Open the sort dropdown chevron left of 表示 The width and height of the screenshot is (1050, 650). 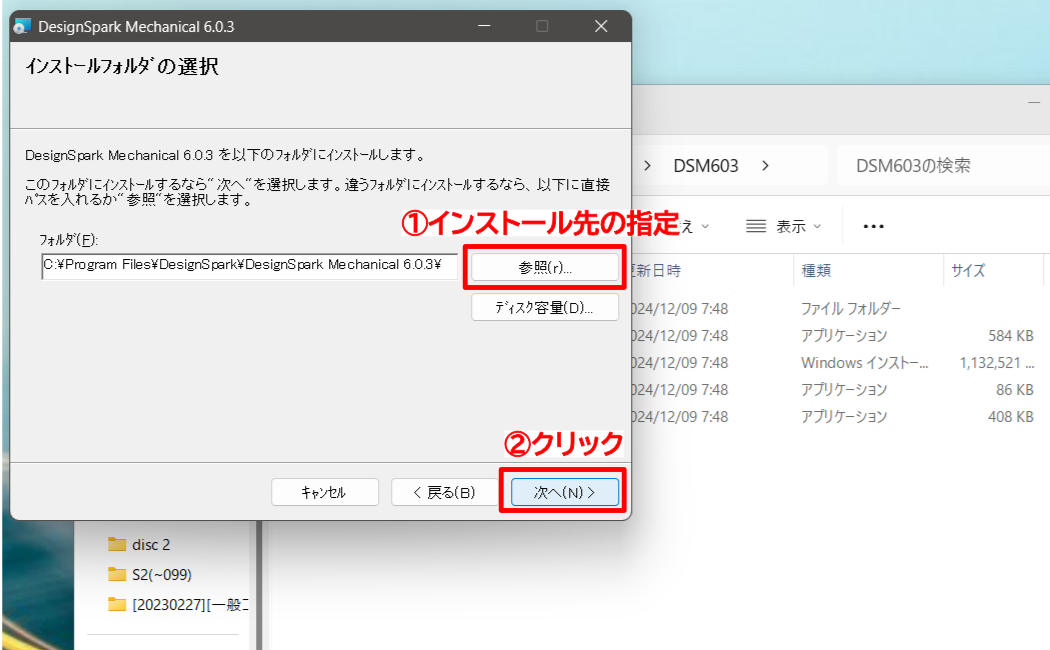click(x=704, y=226)
